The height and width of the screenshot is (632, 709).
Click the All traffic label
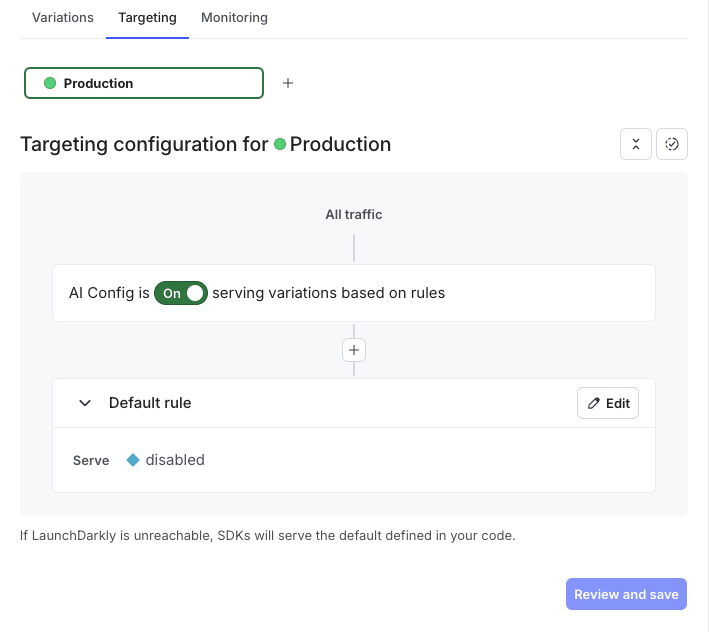[x=354, y=214]
